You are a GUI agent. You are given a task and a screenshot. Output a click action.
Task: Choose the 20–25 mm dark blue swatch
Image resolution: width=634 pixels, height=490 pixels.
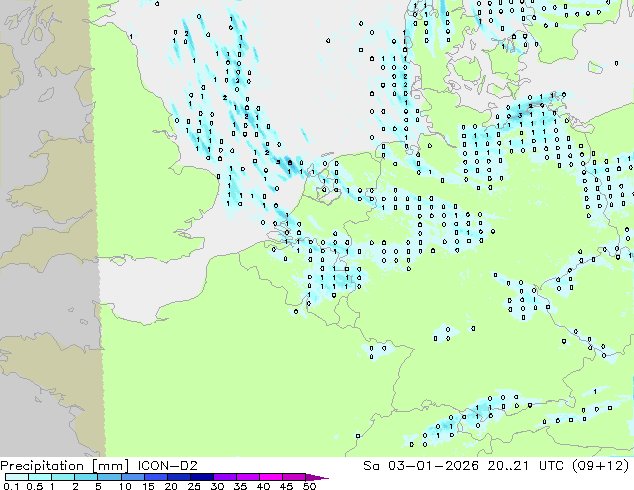[178, 477]
